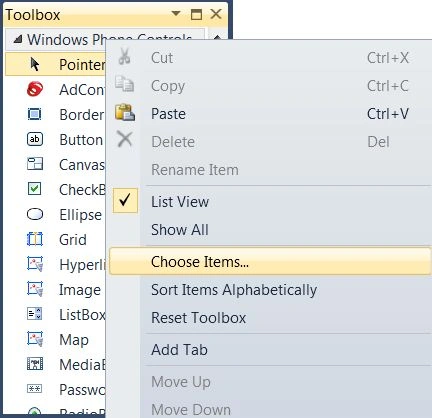Collapse the Windows Phone Controls group
The image size is (432, 418).
(x=17, y=40)
